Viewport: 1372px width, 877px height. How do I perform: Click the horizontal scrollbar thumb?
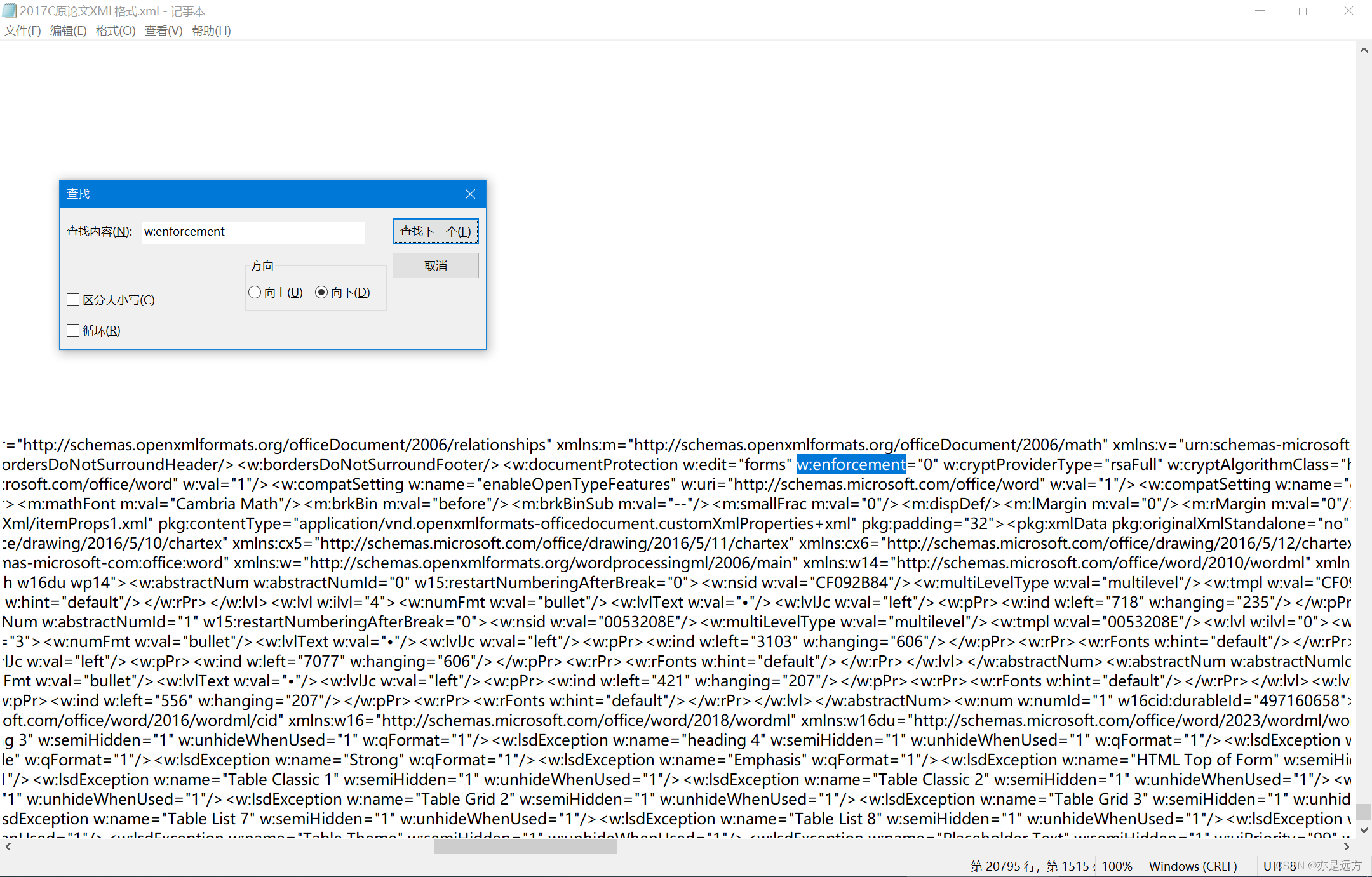(x=525, y=847)
